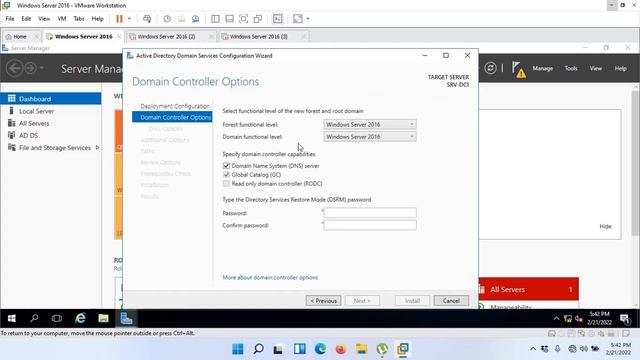The height and width of the screenshot is (360, 640).
Task: Open the VMware Help menu
Action: [98, 19]
